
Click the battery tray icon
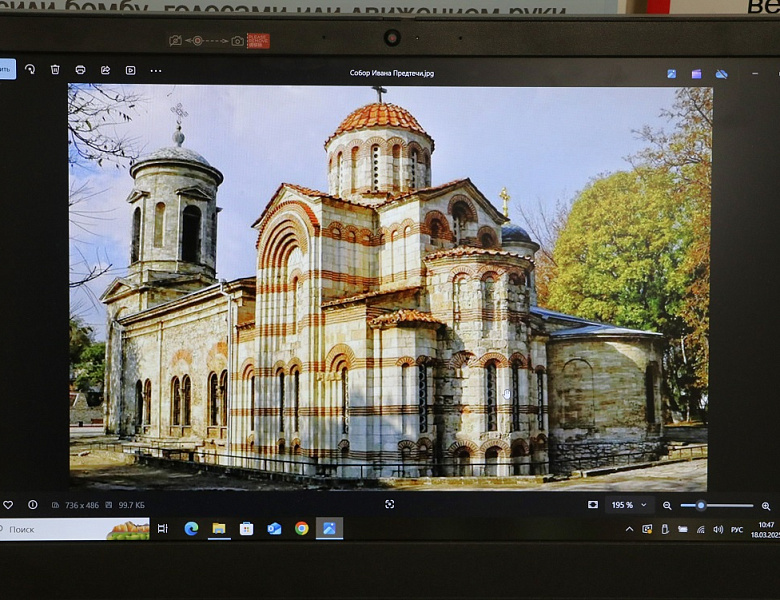coord(682,529)
